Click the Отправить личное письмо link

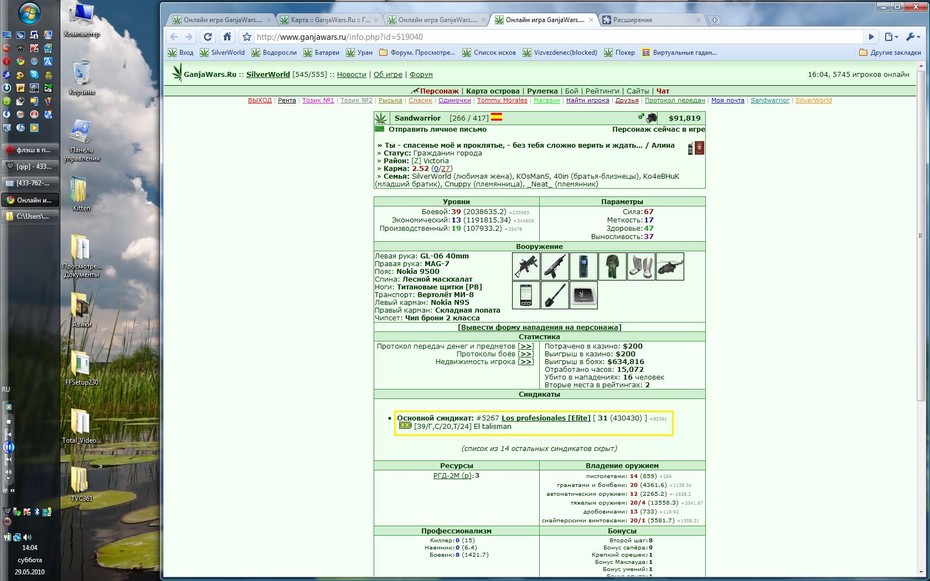click(438, 129)
